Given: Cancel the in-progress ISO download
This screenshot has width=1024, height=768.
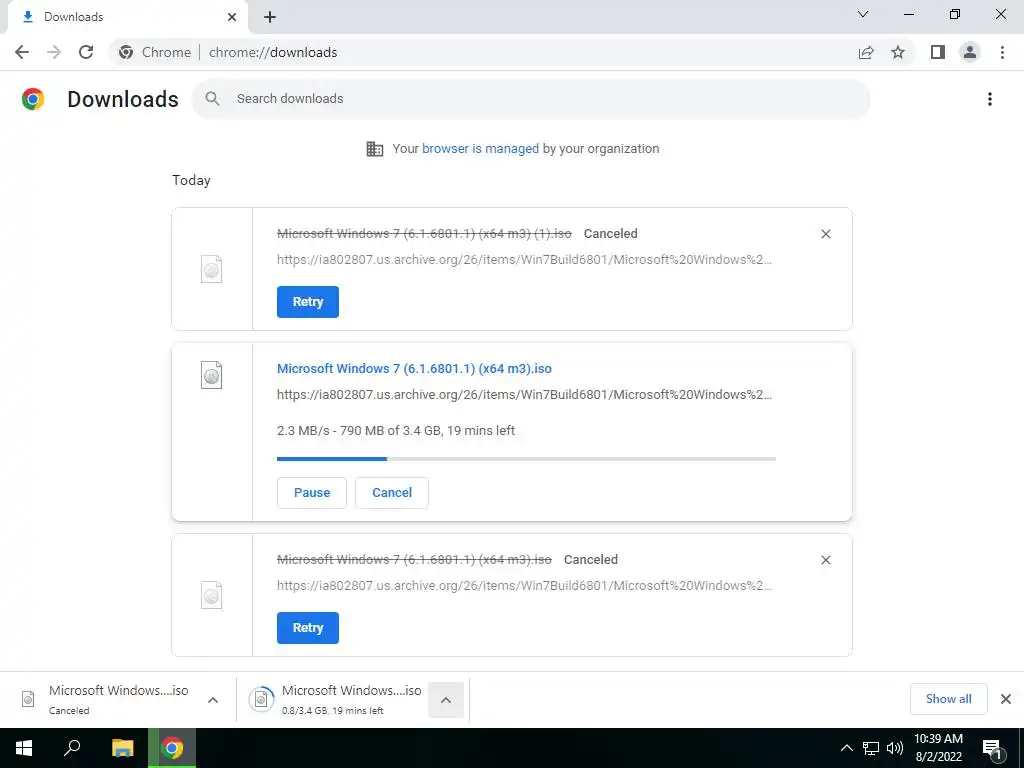Looking at the screenshot, I should pos(392,492).
